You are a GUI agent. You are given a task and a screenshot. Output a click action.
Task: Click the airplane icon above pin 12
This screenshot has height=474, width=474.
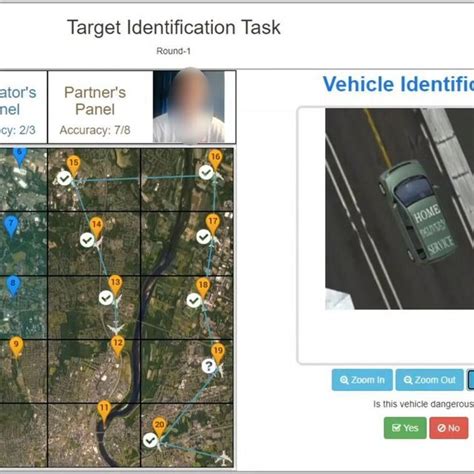coord(116,328)
